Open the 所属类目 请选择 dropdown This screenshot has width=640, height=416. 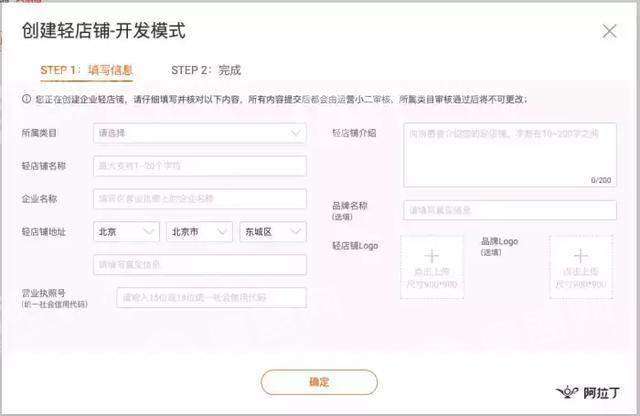click(x=199, y=133)
